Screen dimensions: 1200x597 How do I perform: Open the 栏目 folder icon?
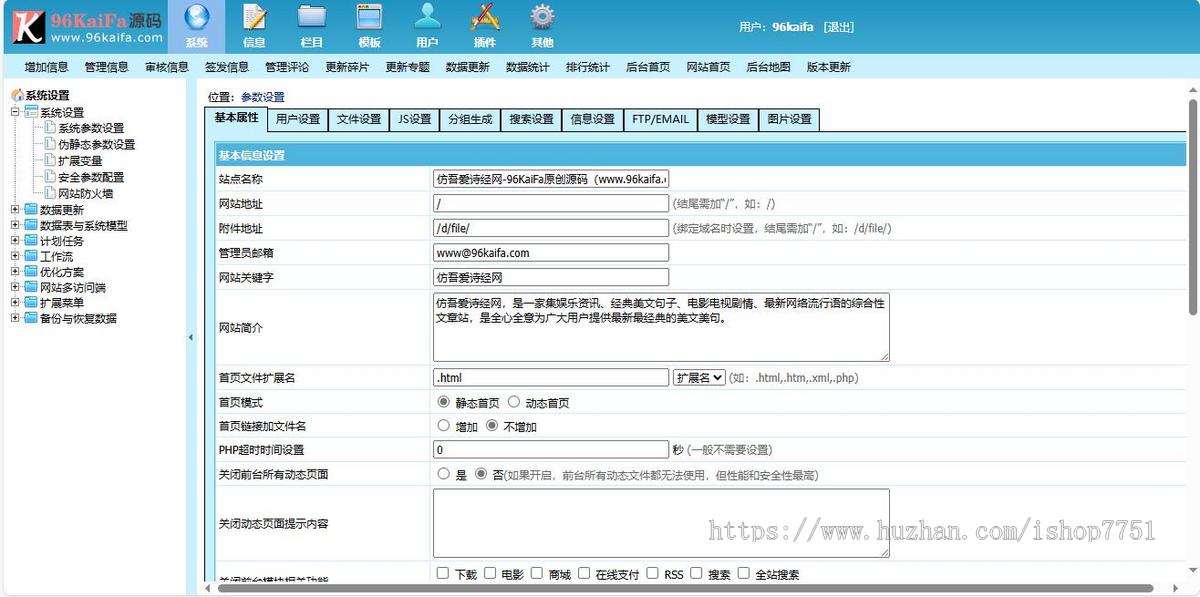click(312, 17)
